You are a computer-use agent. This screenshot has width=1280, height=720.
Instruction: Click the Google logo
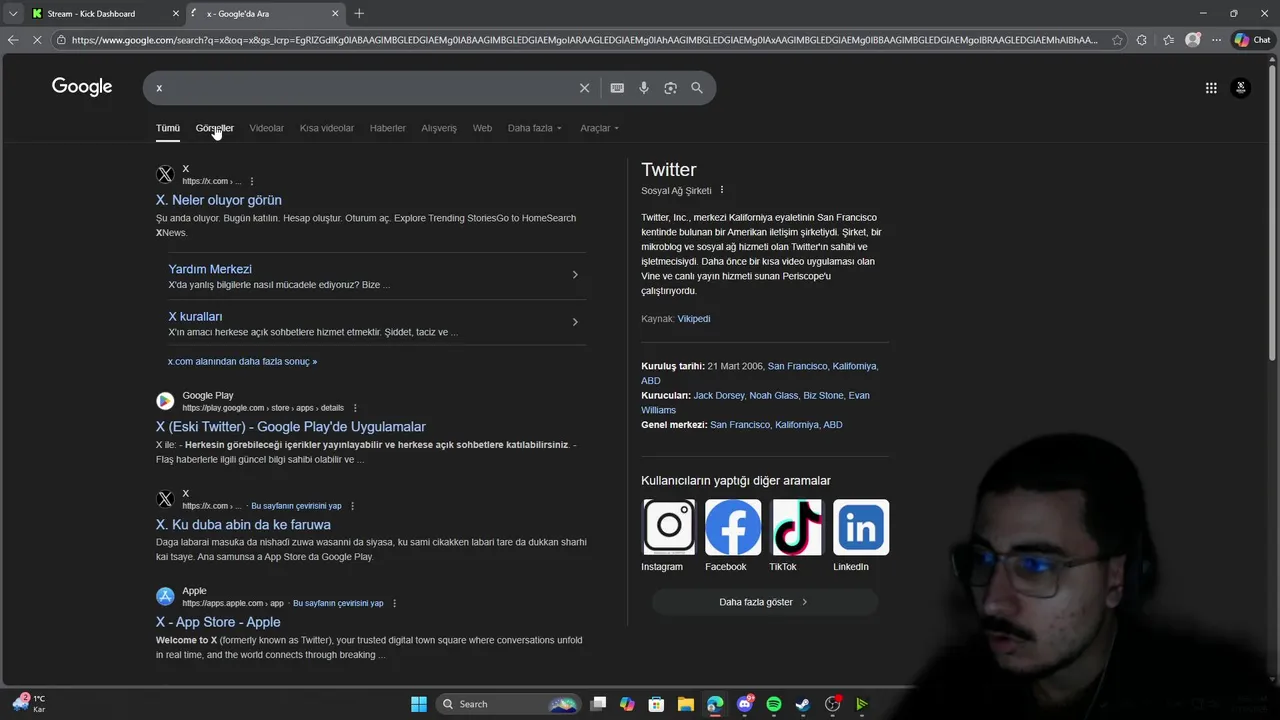[x=82, y=87]
